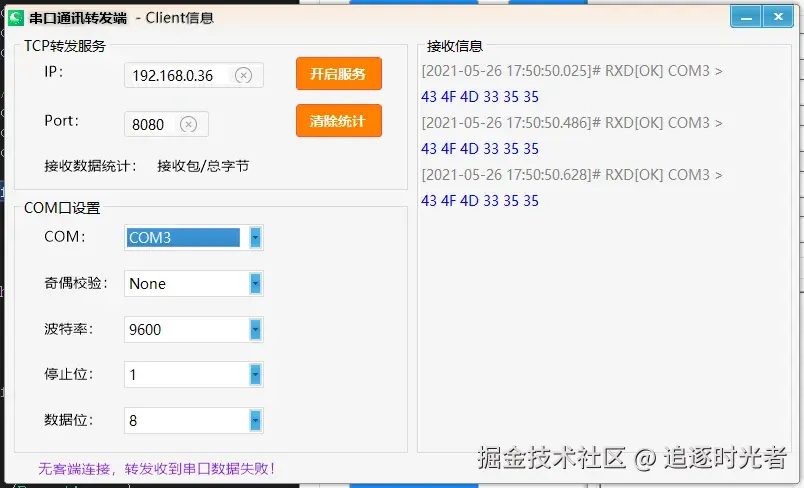Clear the Port field with its X icon
The image size is (804, 488).
pyautogui.click(x=188, y=124)
